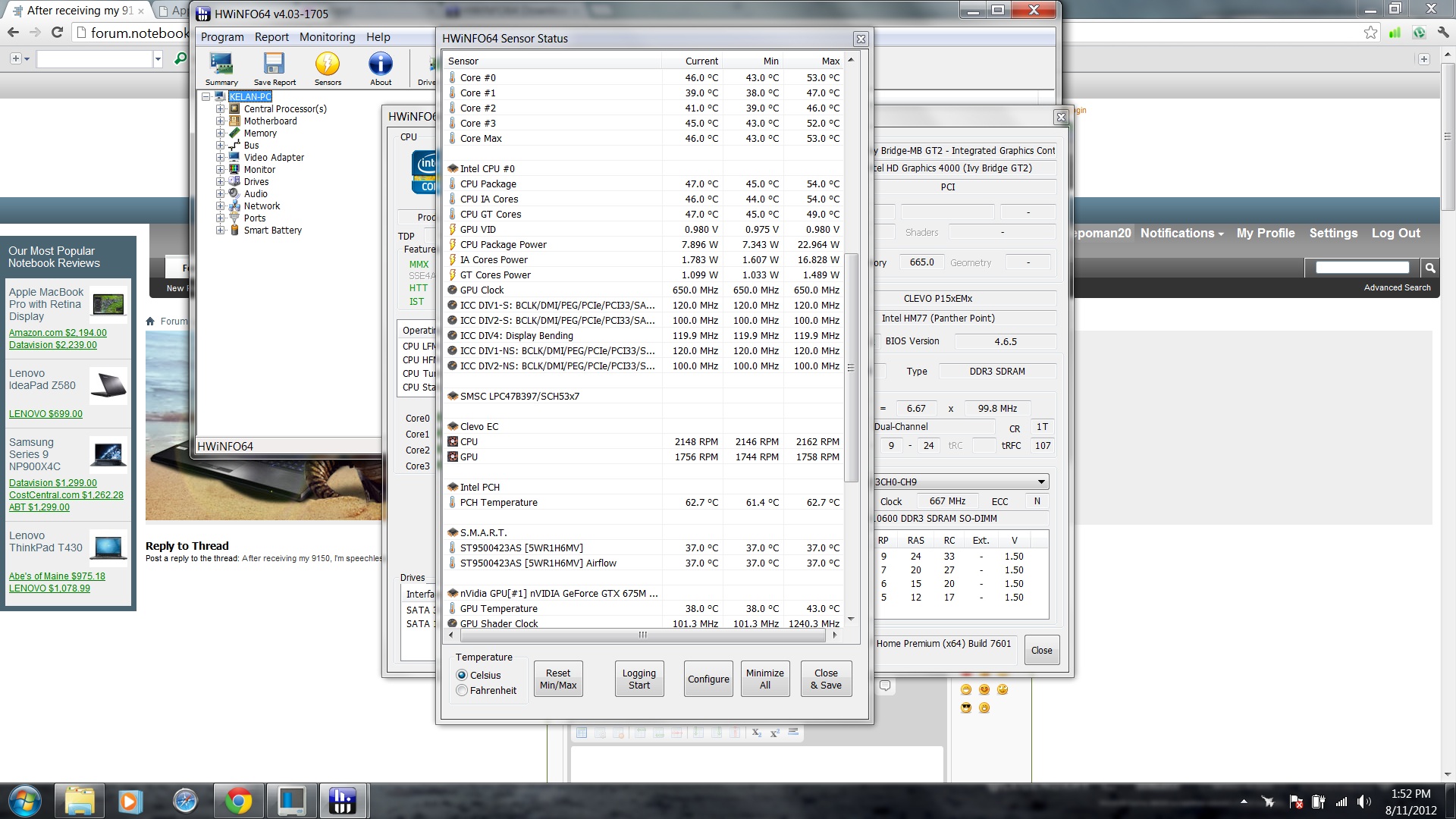Viewport: 1456px width, 819px height.
Task: Click the About toolbar icon
Action: pos(381,68)
